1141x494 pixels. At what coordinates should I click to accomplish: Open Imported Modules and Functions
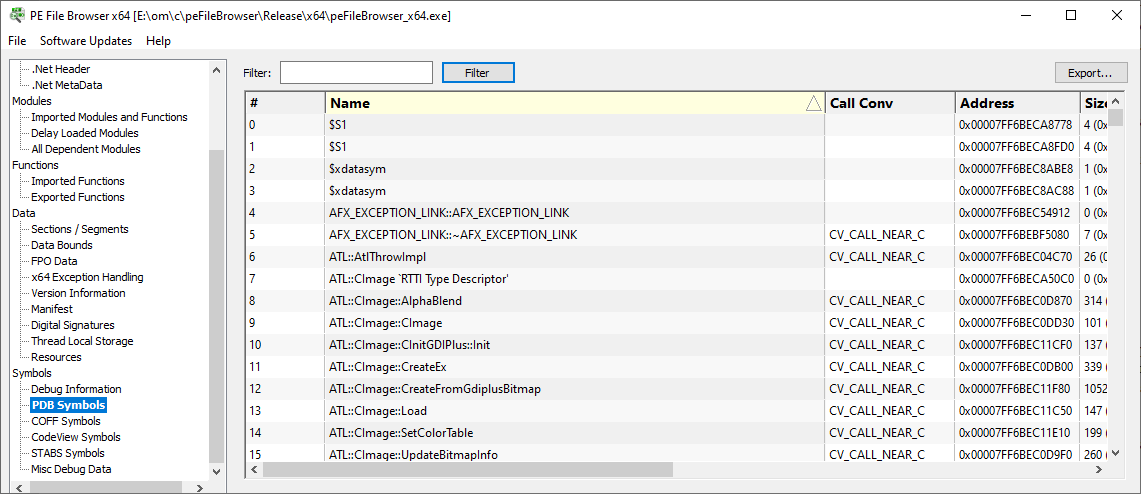coord(109,117)
